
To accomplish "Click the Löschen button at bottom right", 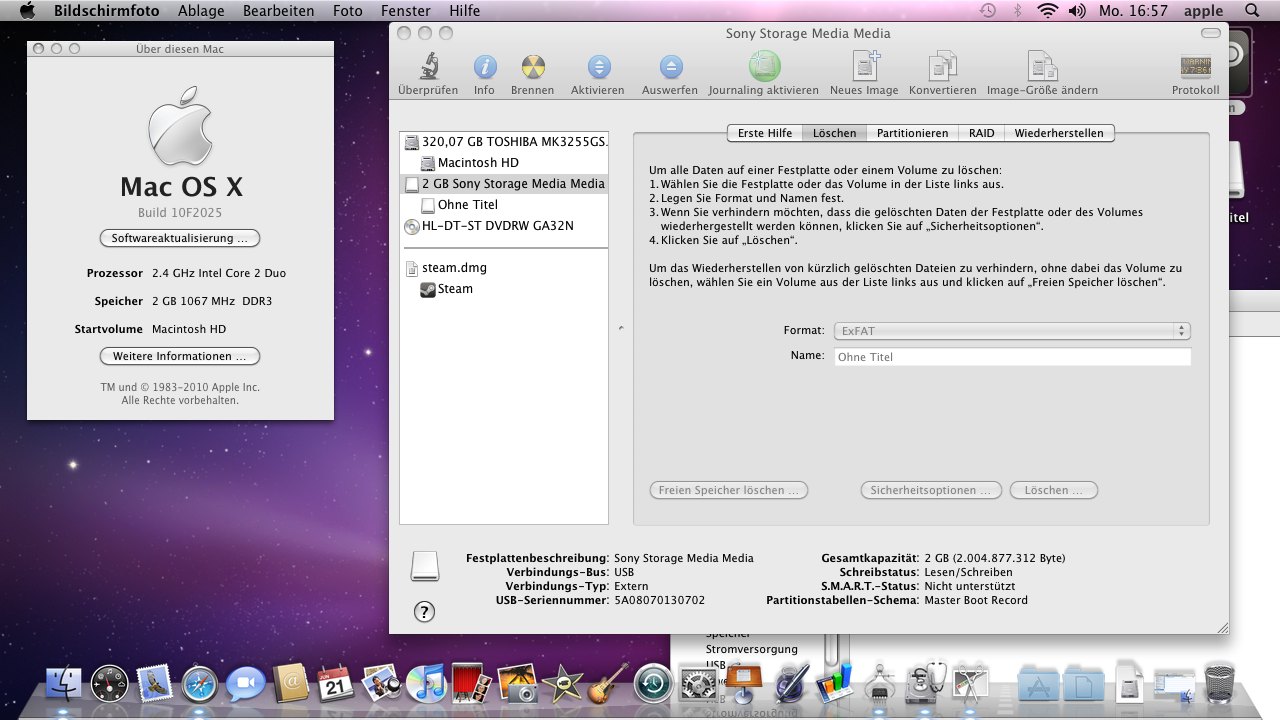I will (1054, 490).
